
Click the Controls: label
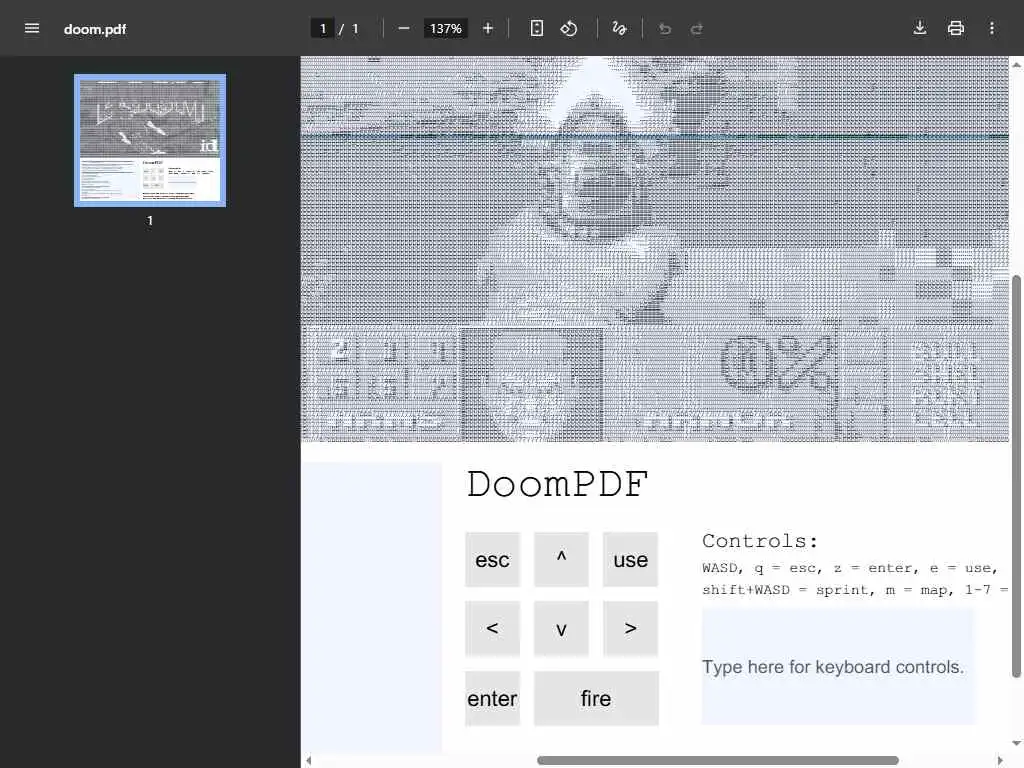760,541
